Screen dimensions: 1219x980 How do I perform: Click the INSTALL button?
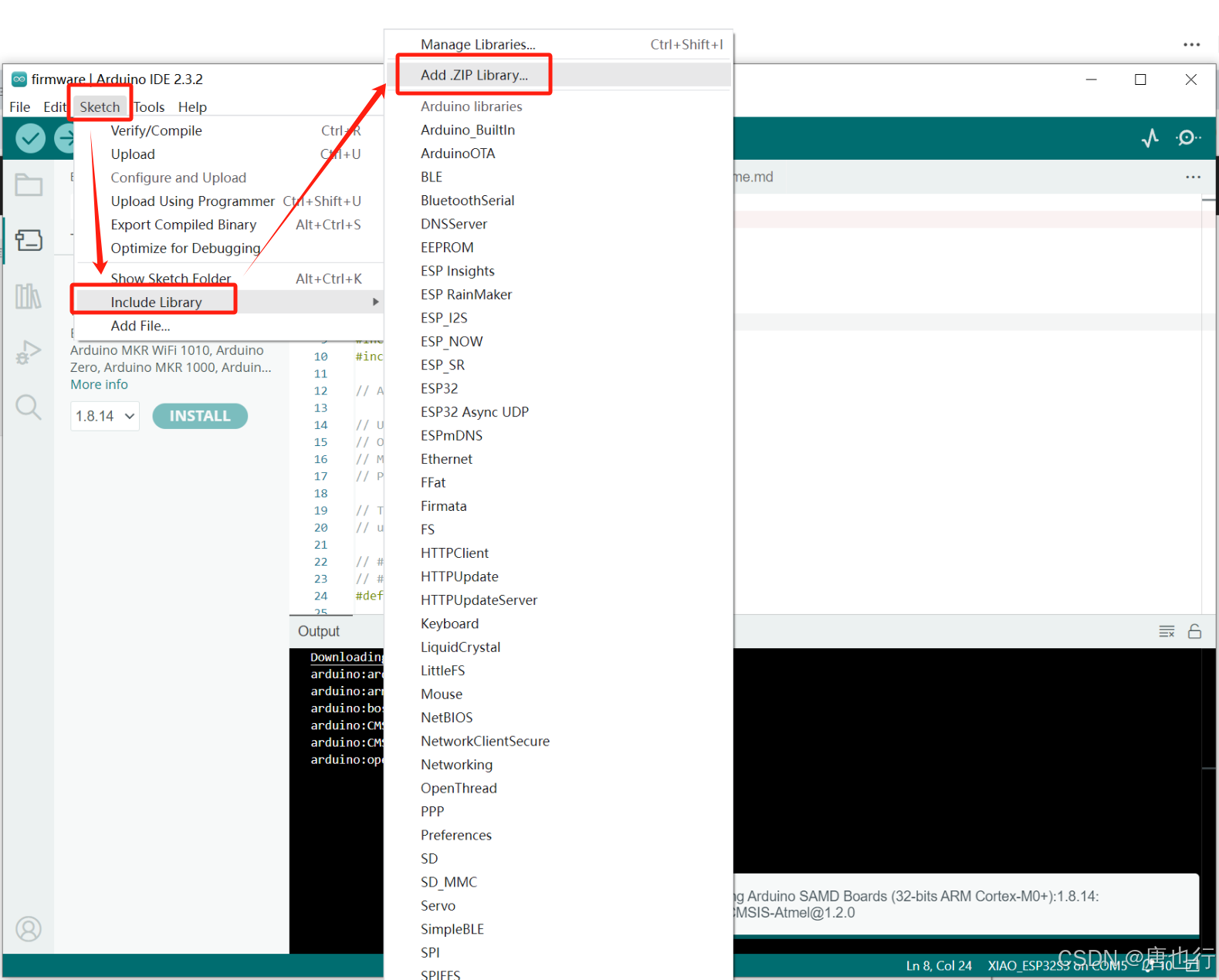click(200, 416)
